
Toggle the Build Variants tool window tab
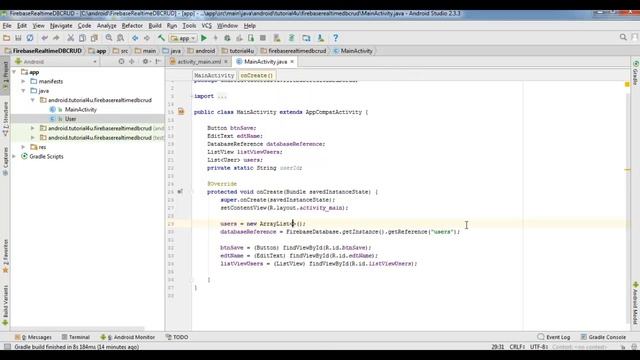tap(5, 305)
